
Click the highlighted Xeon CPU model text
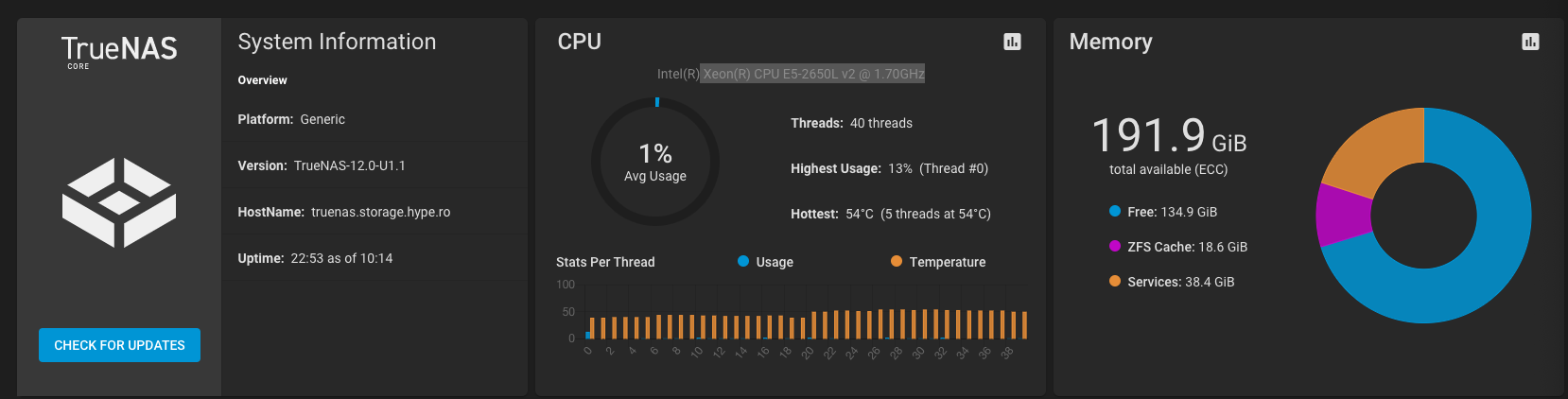[x=813, y=74]
